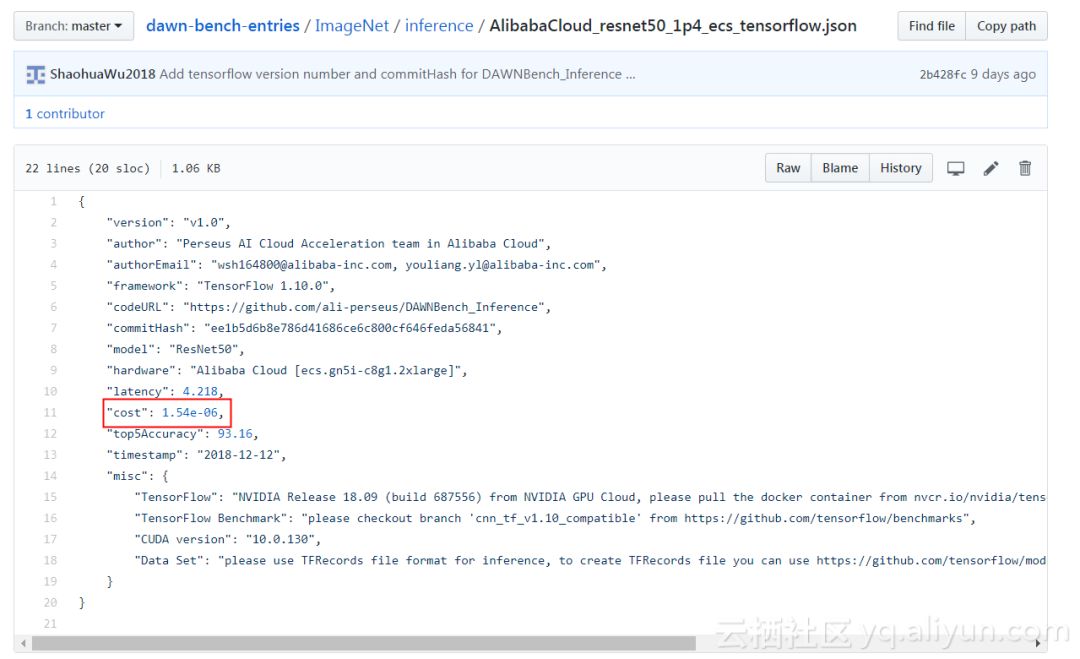The height and width of the screenshot is (659, 1080).
Task: Click the top5Accuracy value 93.16
Action: click(235, 434)
